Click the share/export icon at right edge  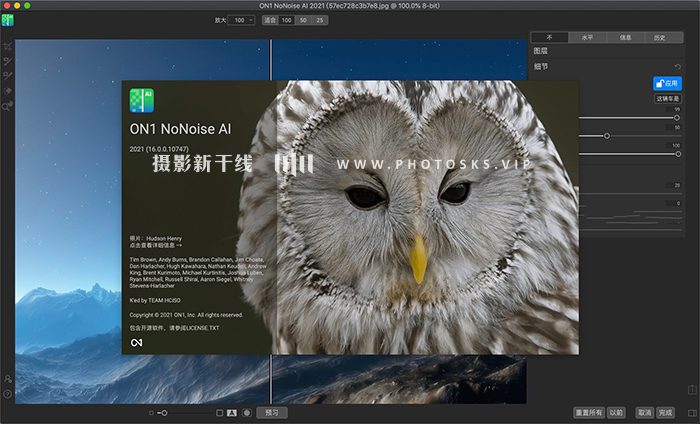coord(692,389)
